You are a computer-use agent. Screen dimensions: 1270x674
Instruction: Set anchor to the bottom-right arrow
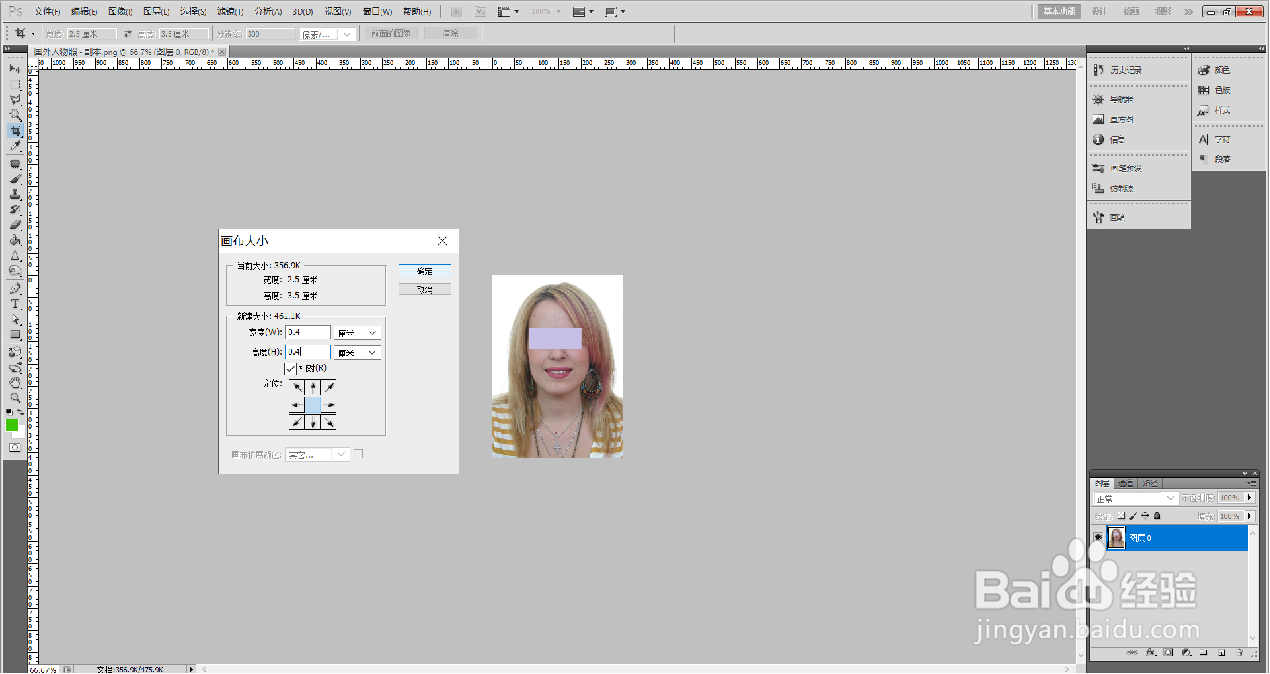click(328, 423)
